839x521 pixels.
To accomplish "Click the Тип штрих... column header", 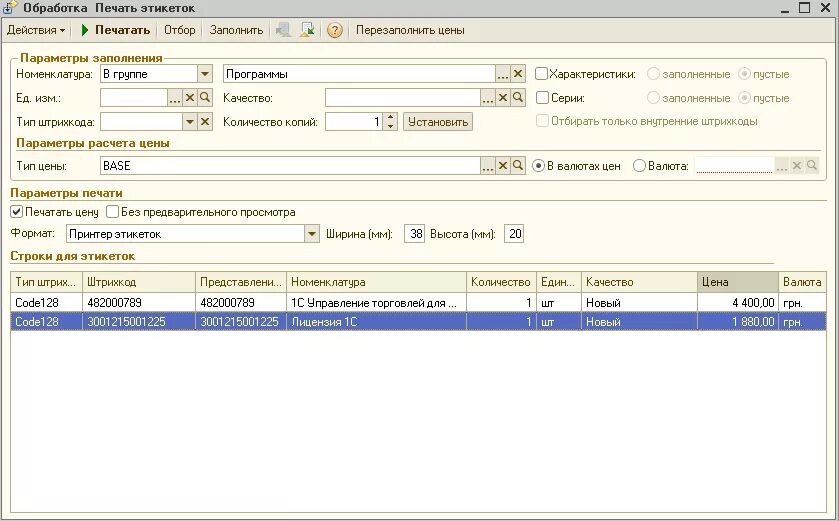I will coord(47,282).
